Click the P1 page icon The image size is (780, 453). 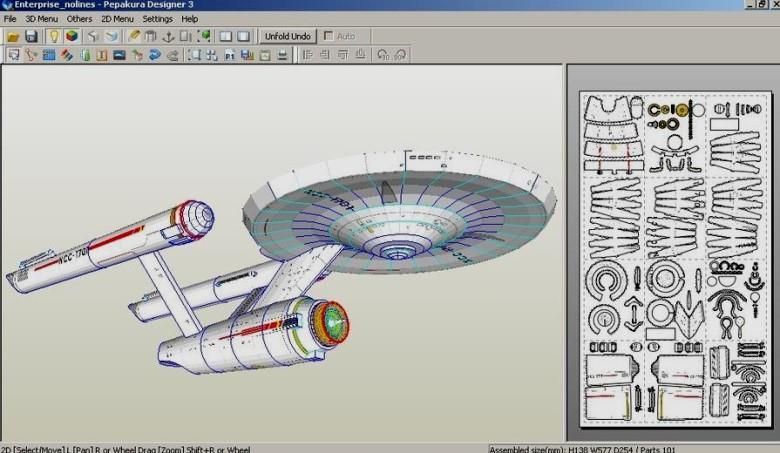pyautogui.click(x=229, y=55)
